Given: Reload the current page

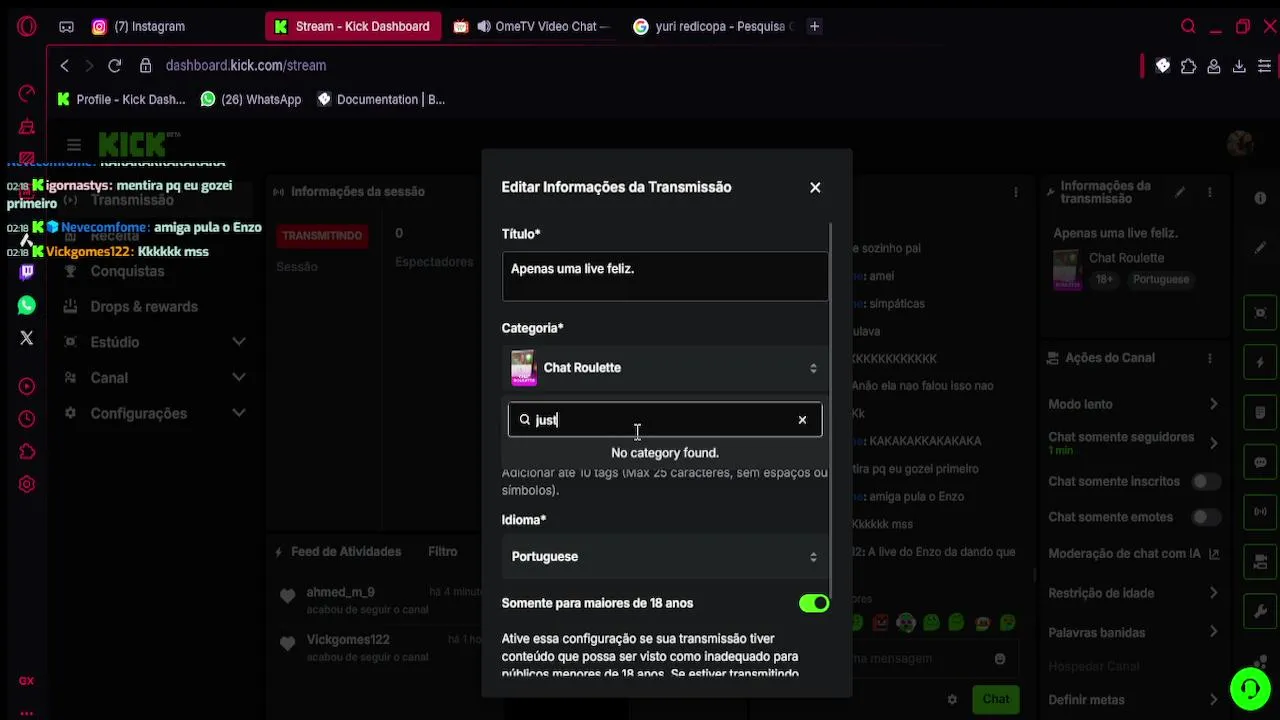Looking at the screenshot, I should (115, 65).
